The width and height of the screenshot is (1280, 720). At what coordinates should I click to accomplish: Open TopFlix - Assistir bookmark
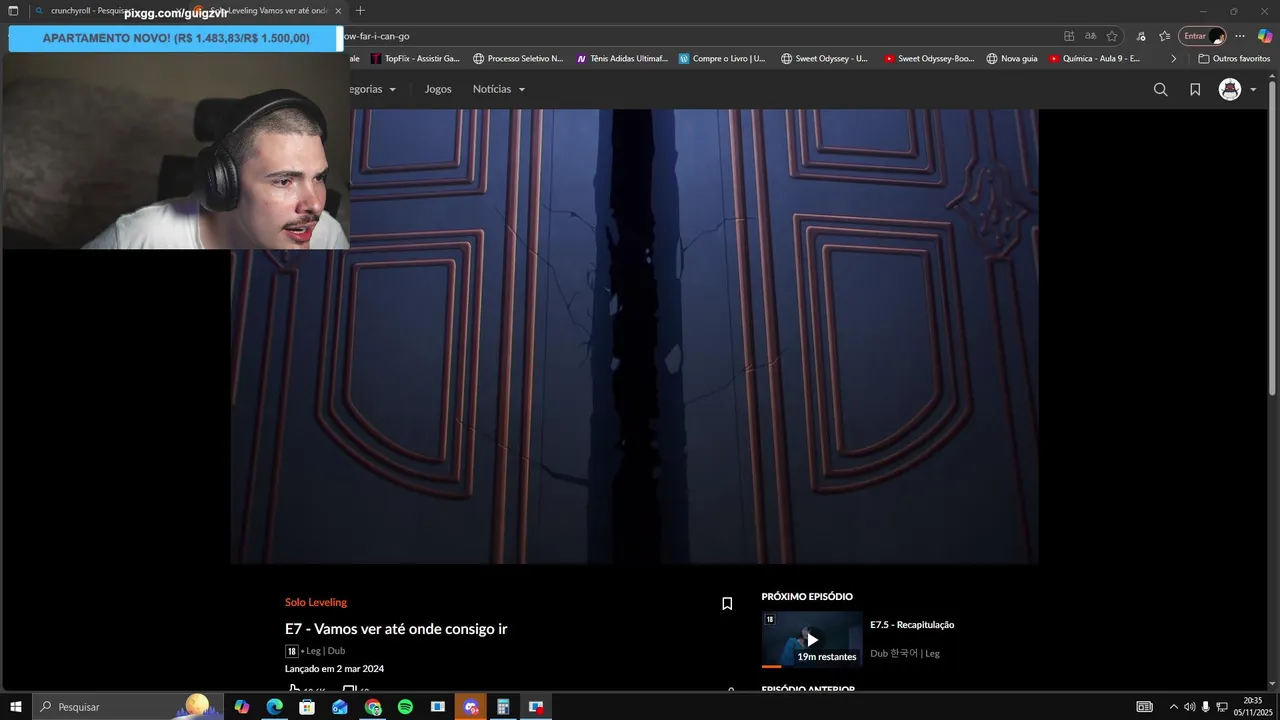coord(415,59)
